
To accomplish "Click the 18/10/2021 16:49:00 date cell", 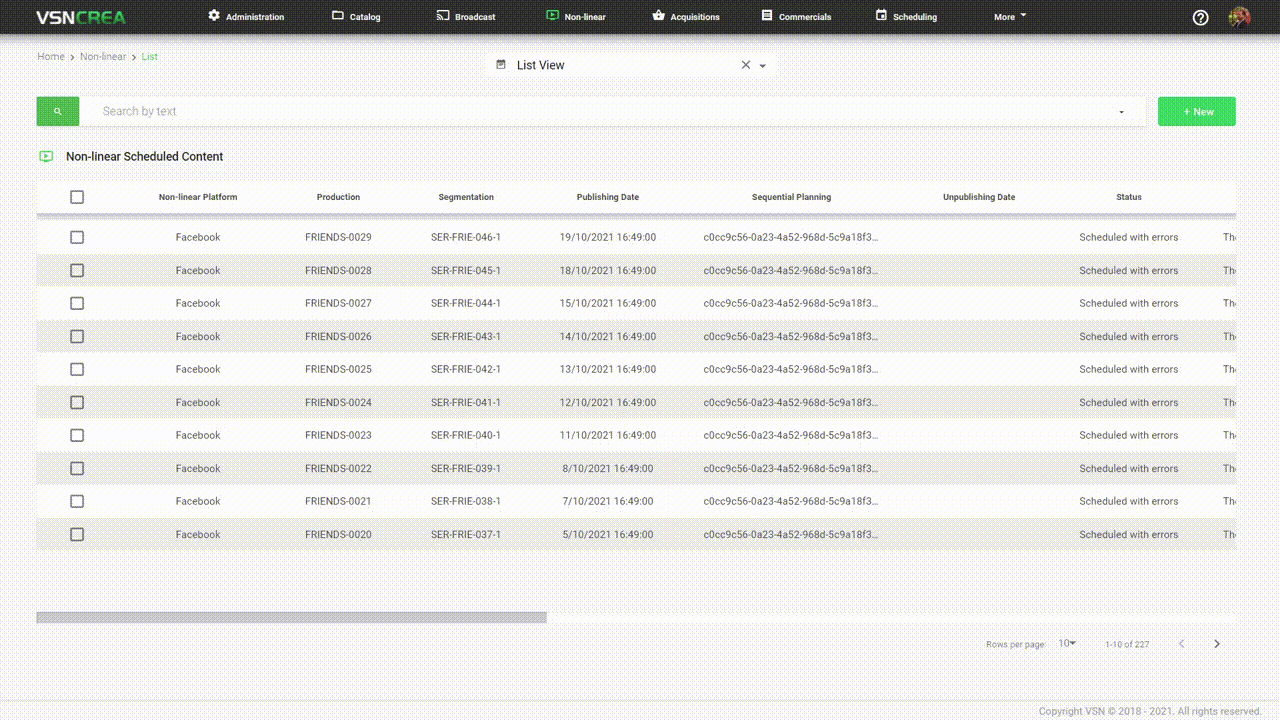I will [x=608, y=270].
